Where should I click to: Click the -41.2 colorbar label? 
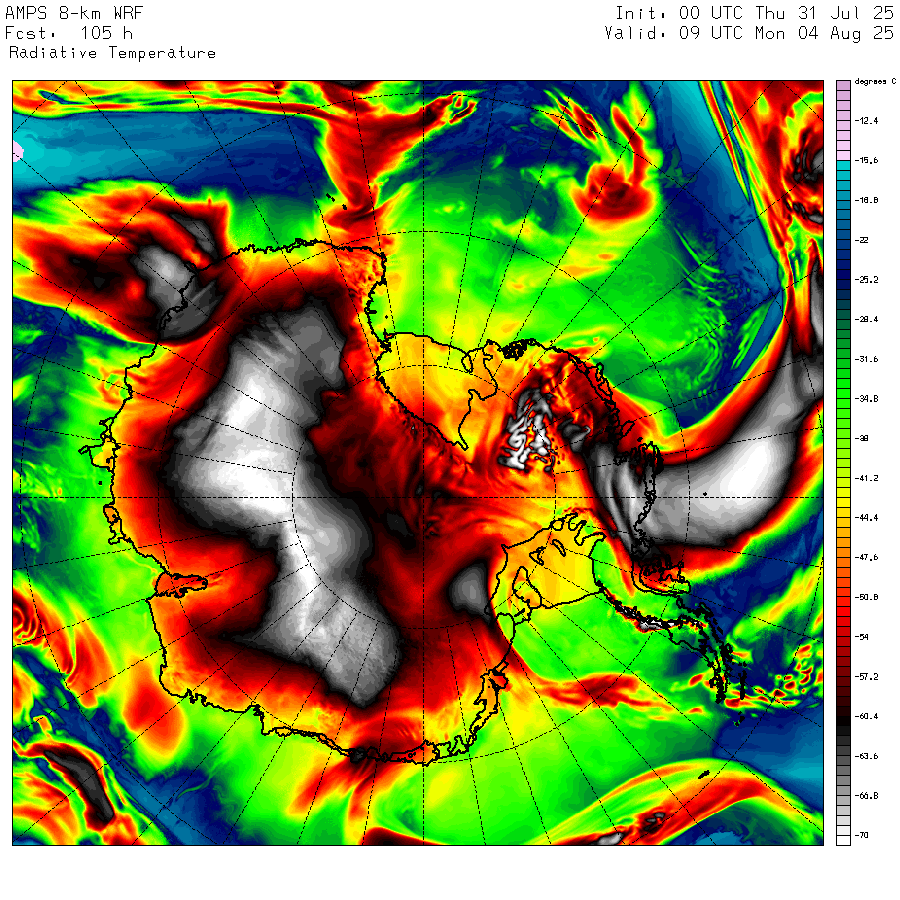click(866, 478)
